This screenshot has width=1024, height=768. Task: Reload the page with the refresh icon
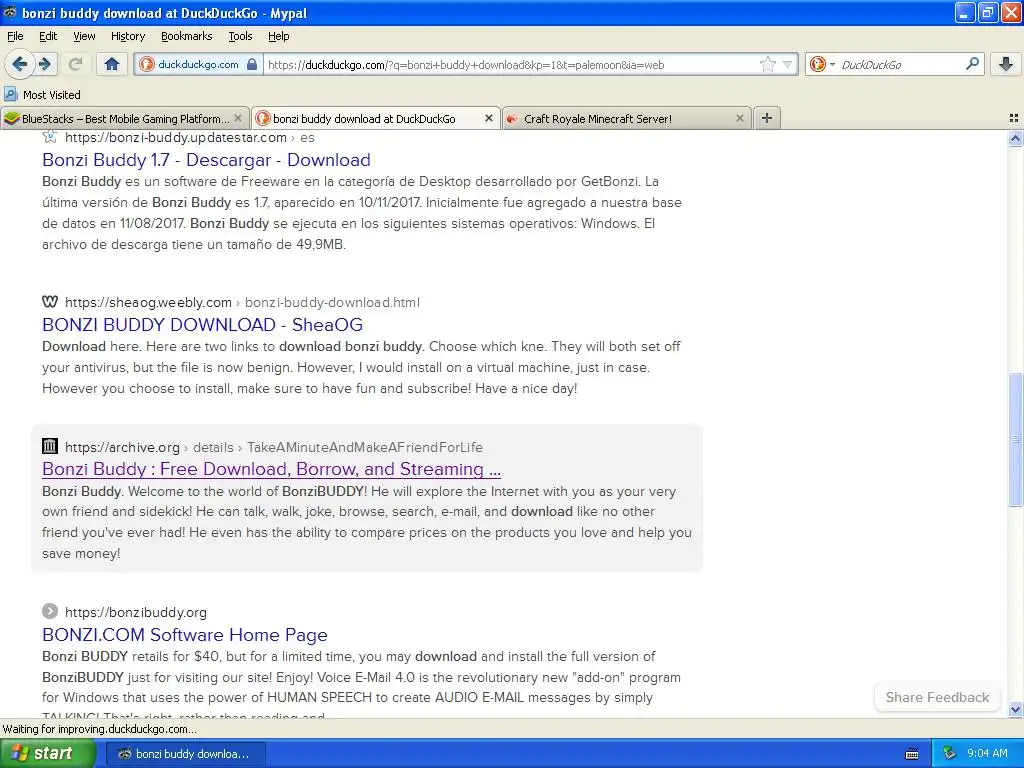coord(75,64)
